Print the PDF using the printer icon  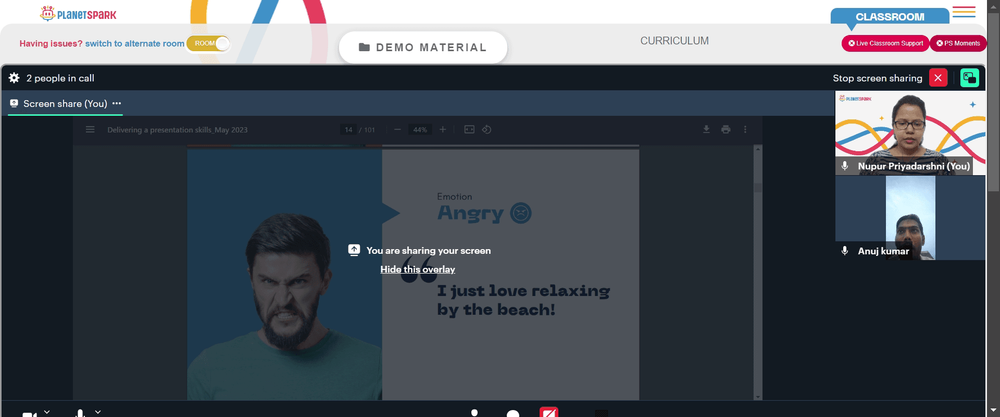(x=726, y=129)
